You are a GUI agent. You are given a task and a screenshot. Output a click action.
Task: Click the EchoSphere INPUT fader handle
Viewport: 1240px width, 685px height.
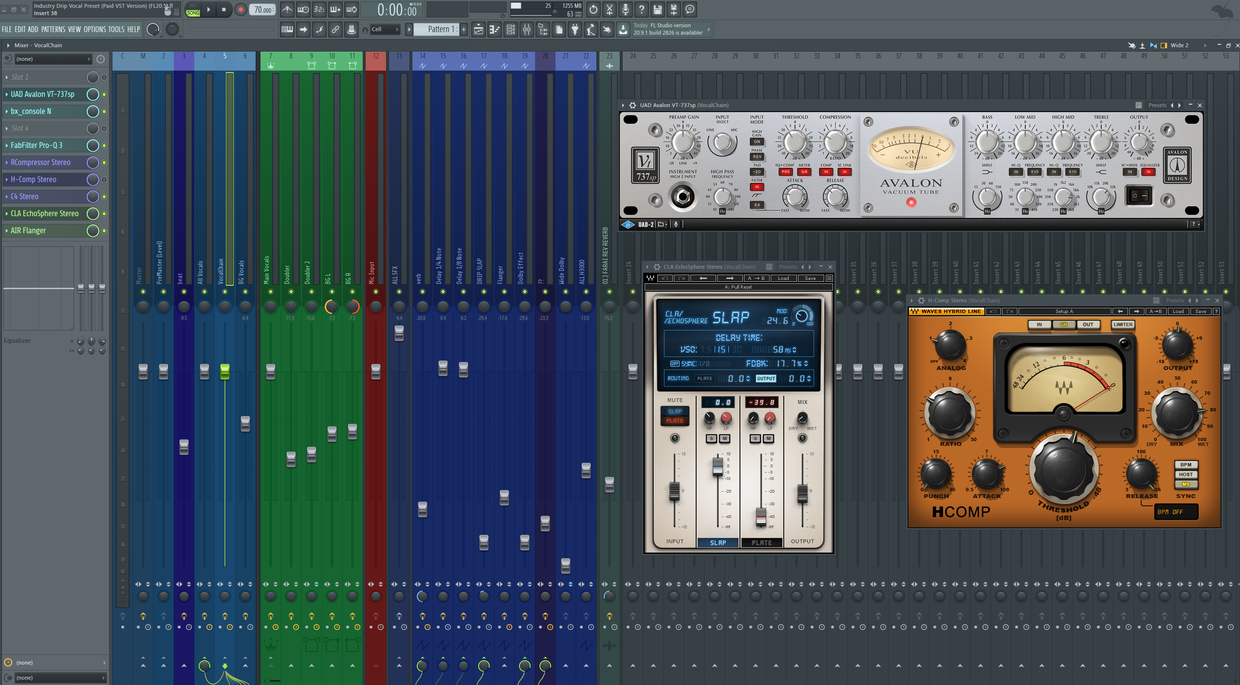click(x=674, y=491)
